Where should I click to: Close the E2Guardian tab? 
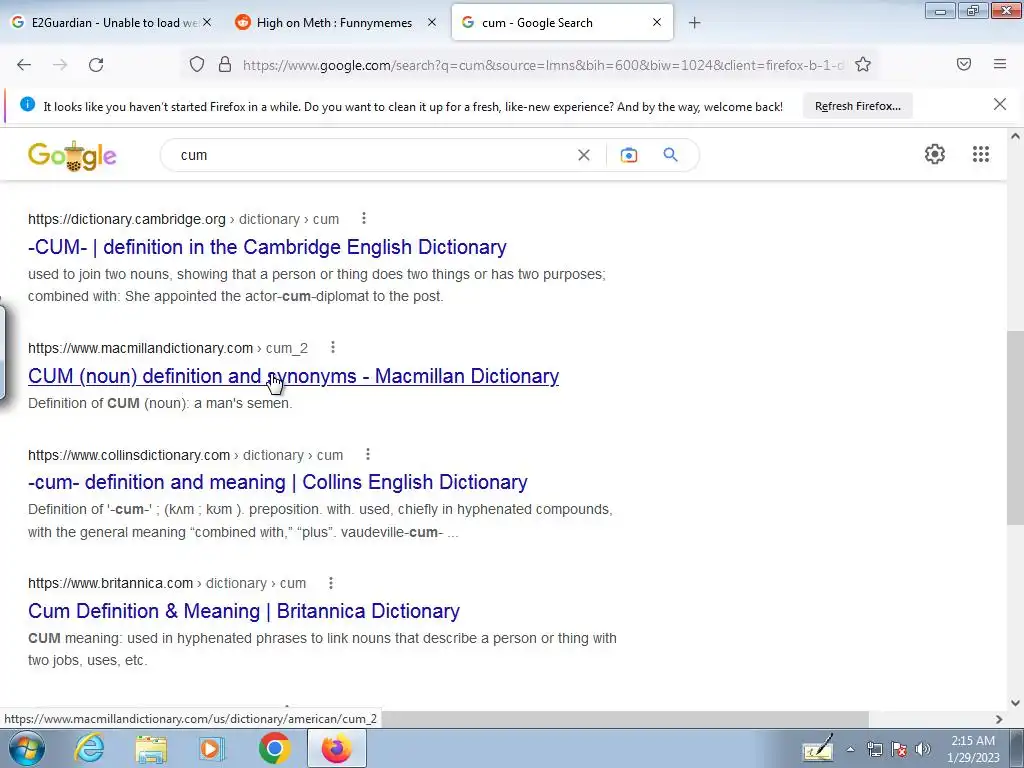click(x=206, y=22)
